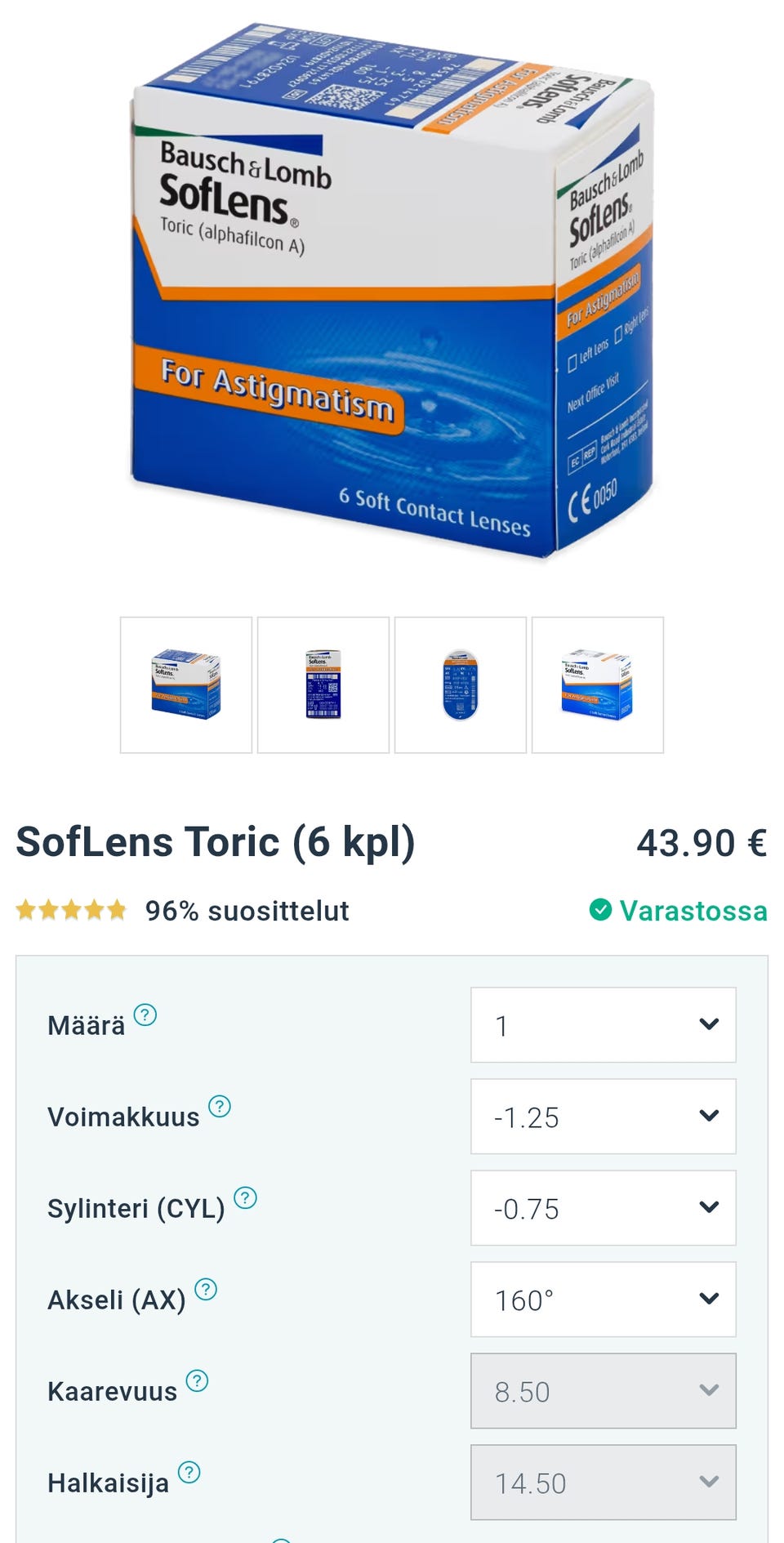Click the main SofLens box product image
This screenshot has width=784, height=1543.
pos(392,290)
